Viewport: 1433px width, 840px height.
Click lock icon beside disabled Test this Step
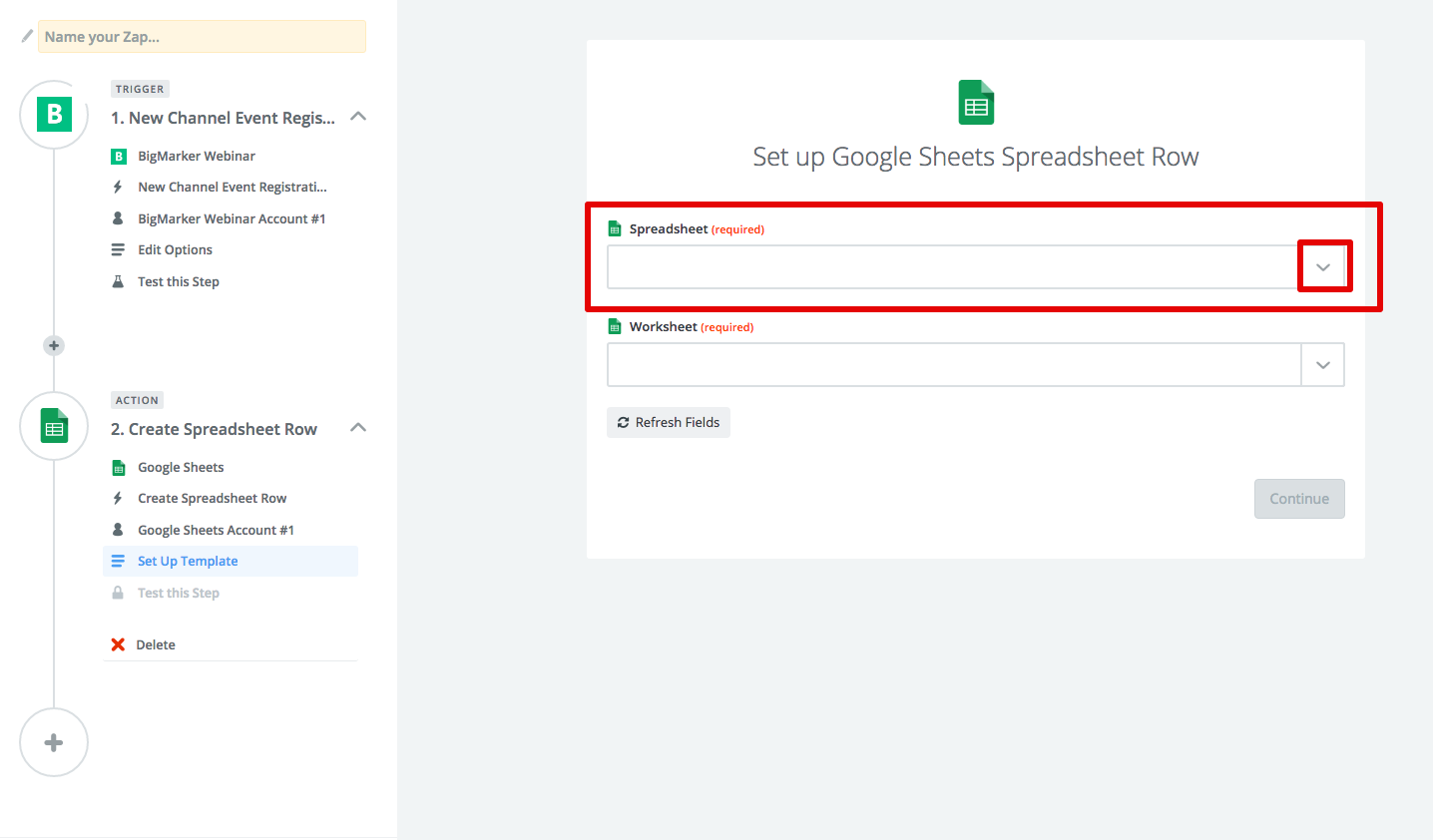pyautogui.click(x=118, y=593)
